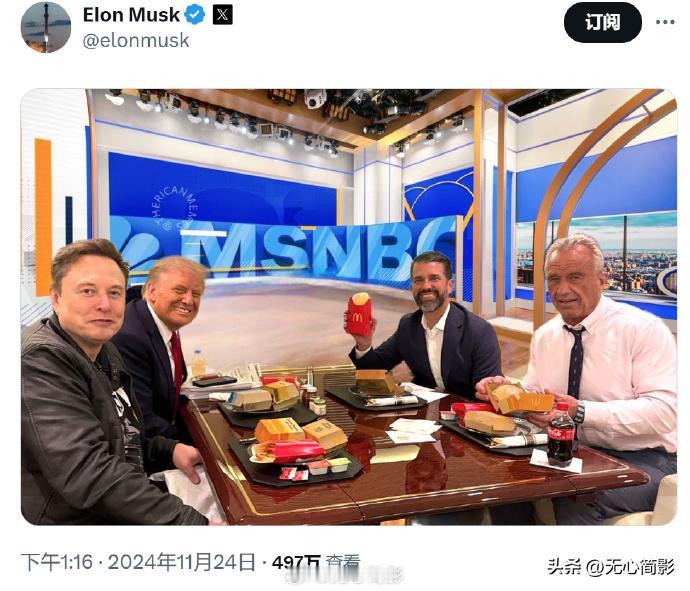Click the 头条 @无心简影 watermark

coord(611,567)
